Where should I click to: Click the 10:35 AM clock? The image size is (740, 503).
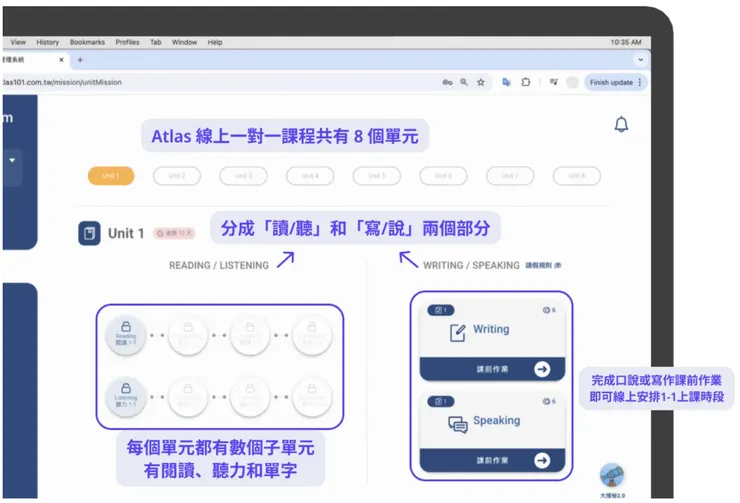click(x=626, y=42)
